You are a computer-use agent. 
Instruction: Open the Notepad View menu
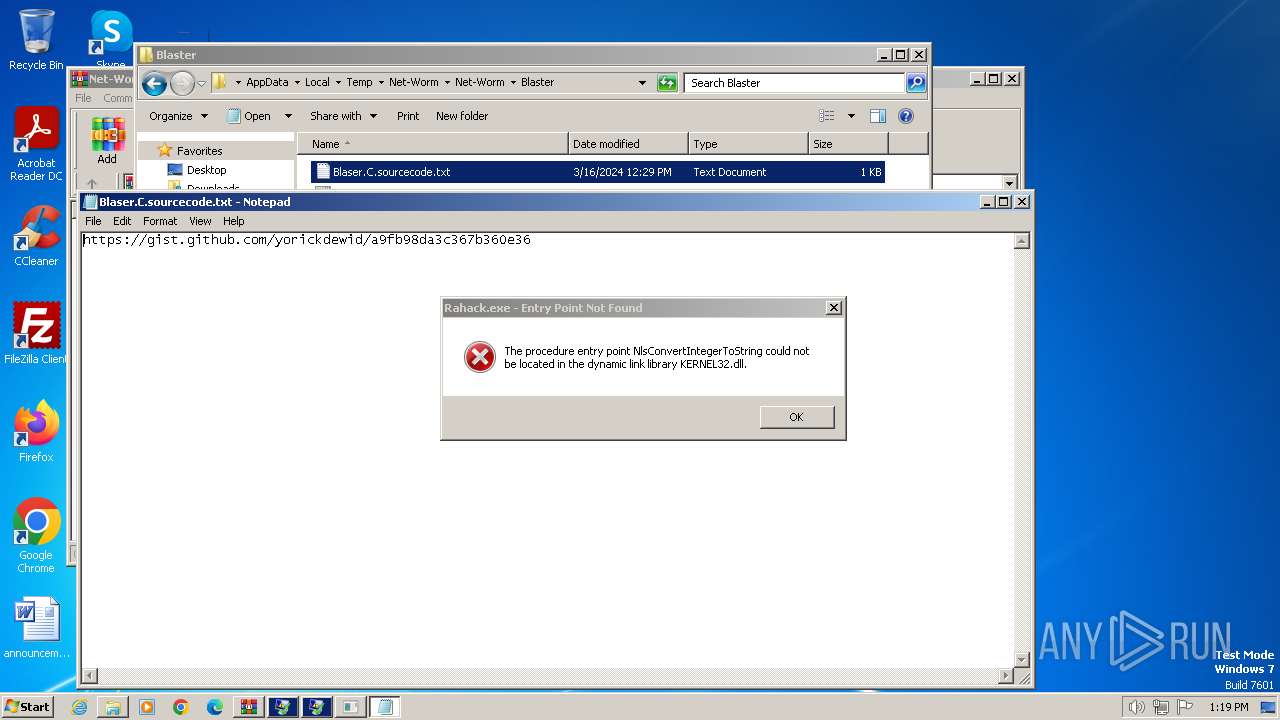click(200, 221)
